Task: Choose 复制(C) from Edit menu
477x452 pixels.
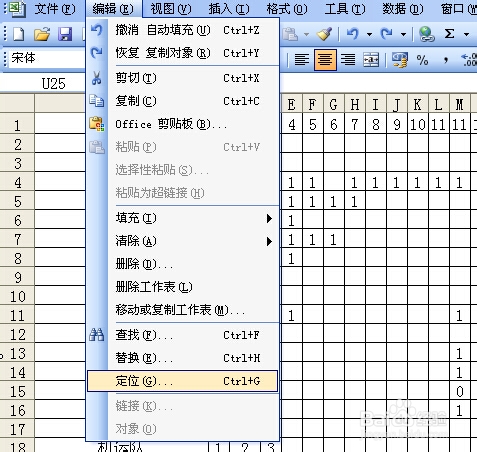Action: pos(183,101)
